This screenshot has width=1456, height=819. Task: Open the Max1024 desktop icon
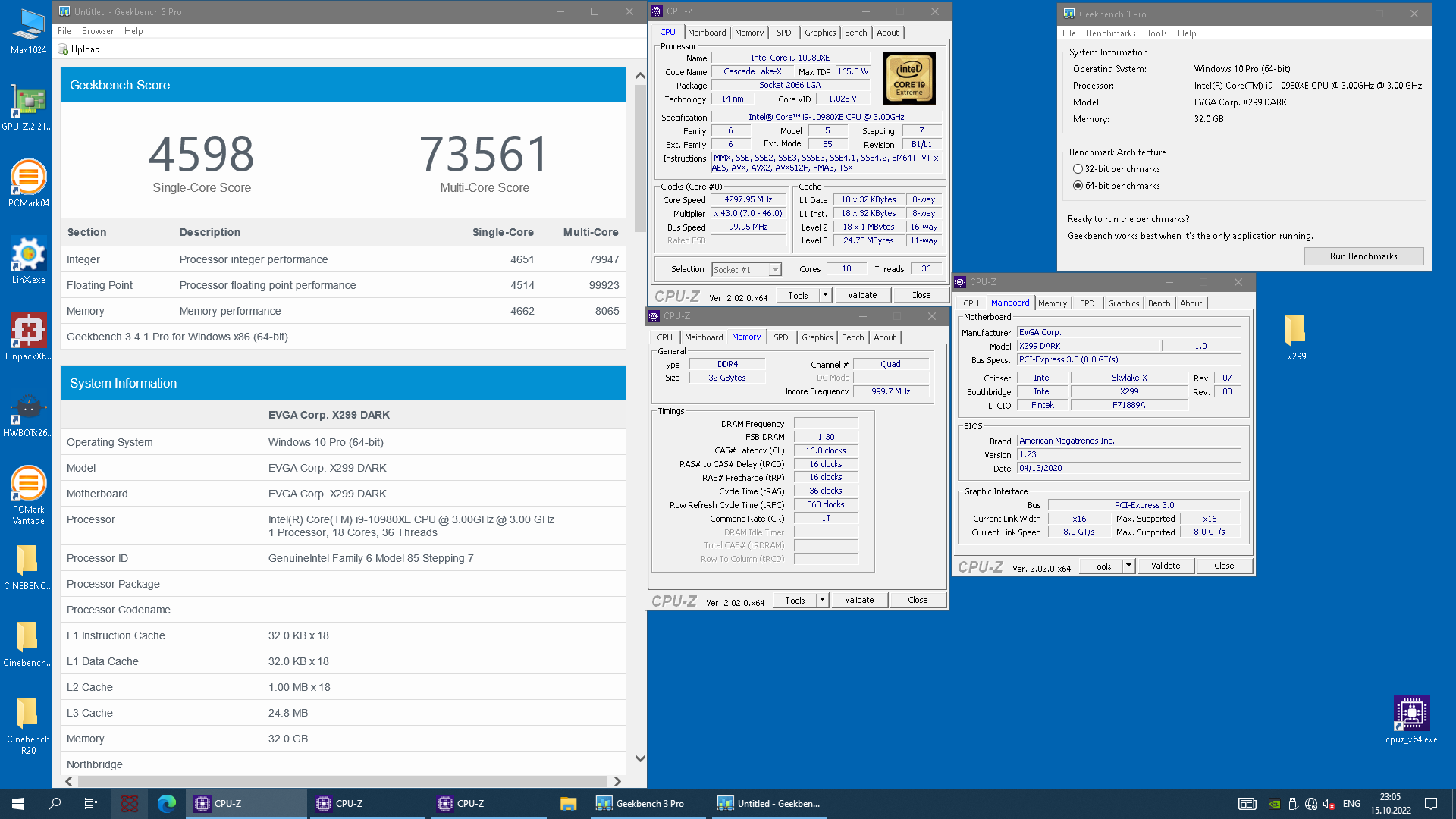point(28,31)
